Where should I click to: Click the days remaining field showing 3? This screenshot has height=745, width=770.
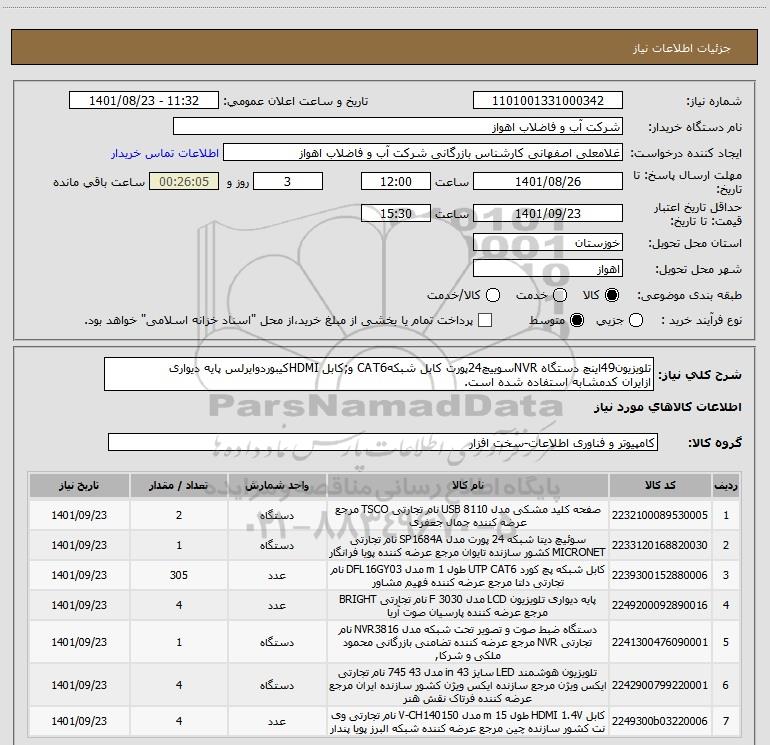point(288,181)
